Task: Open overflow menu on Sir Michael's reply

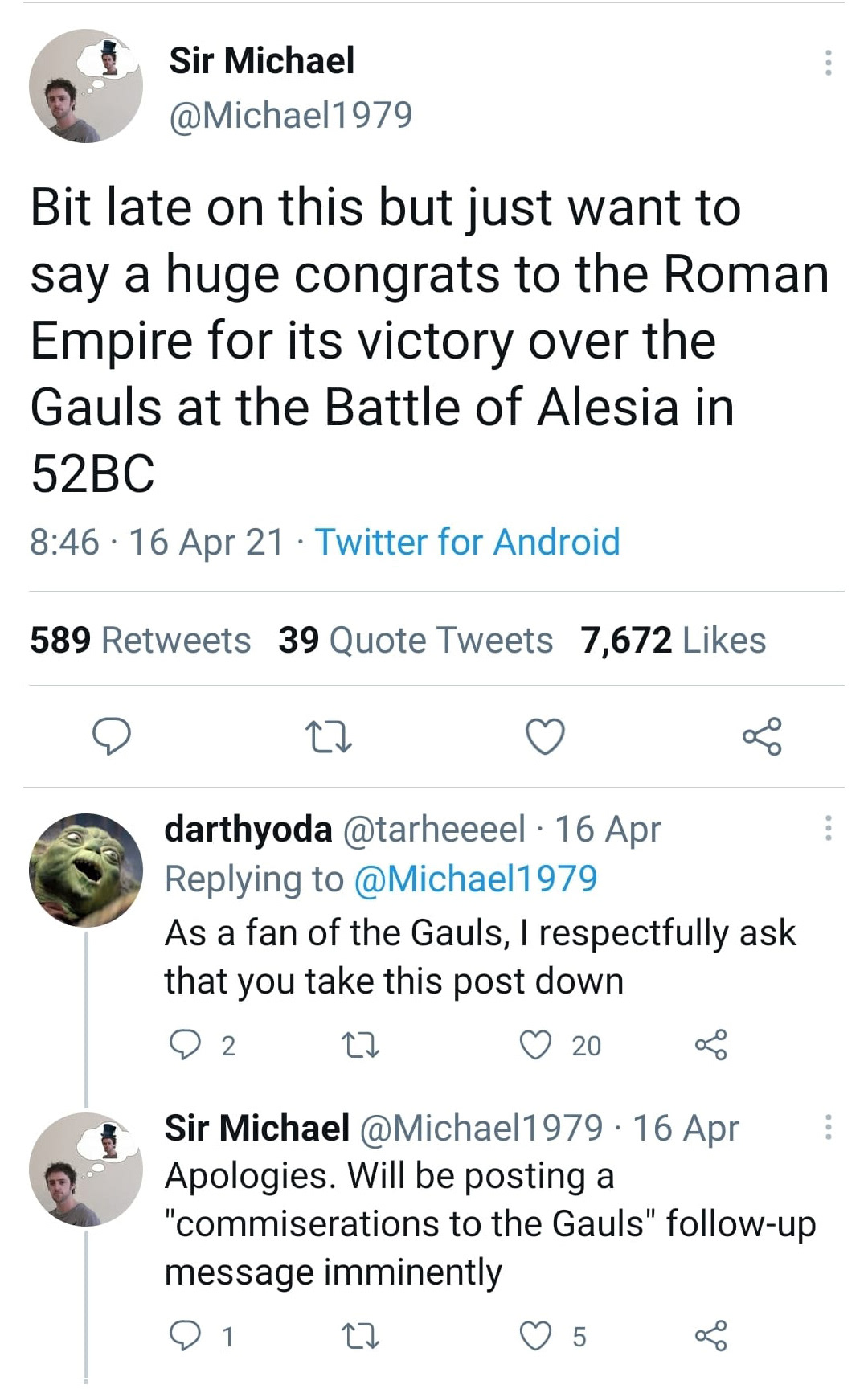Action: [x=828, y=1127]
